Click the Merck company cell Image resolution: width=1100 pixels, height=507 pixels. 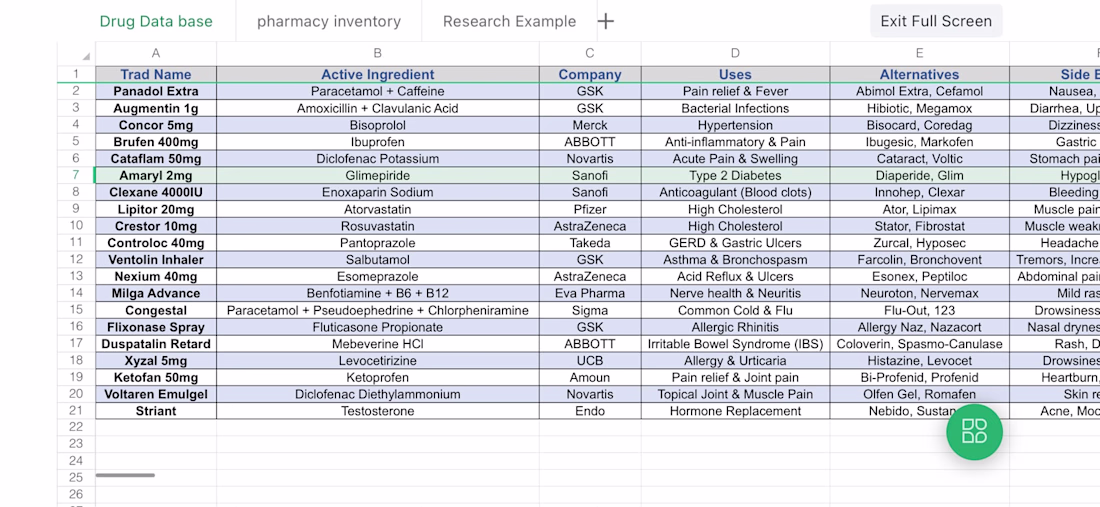pos(589,125)
